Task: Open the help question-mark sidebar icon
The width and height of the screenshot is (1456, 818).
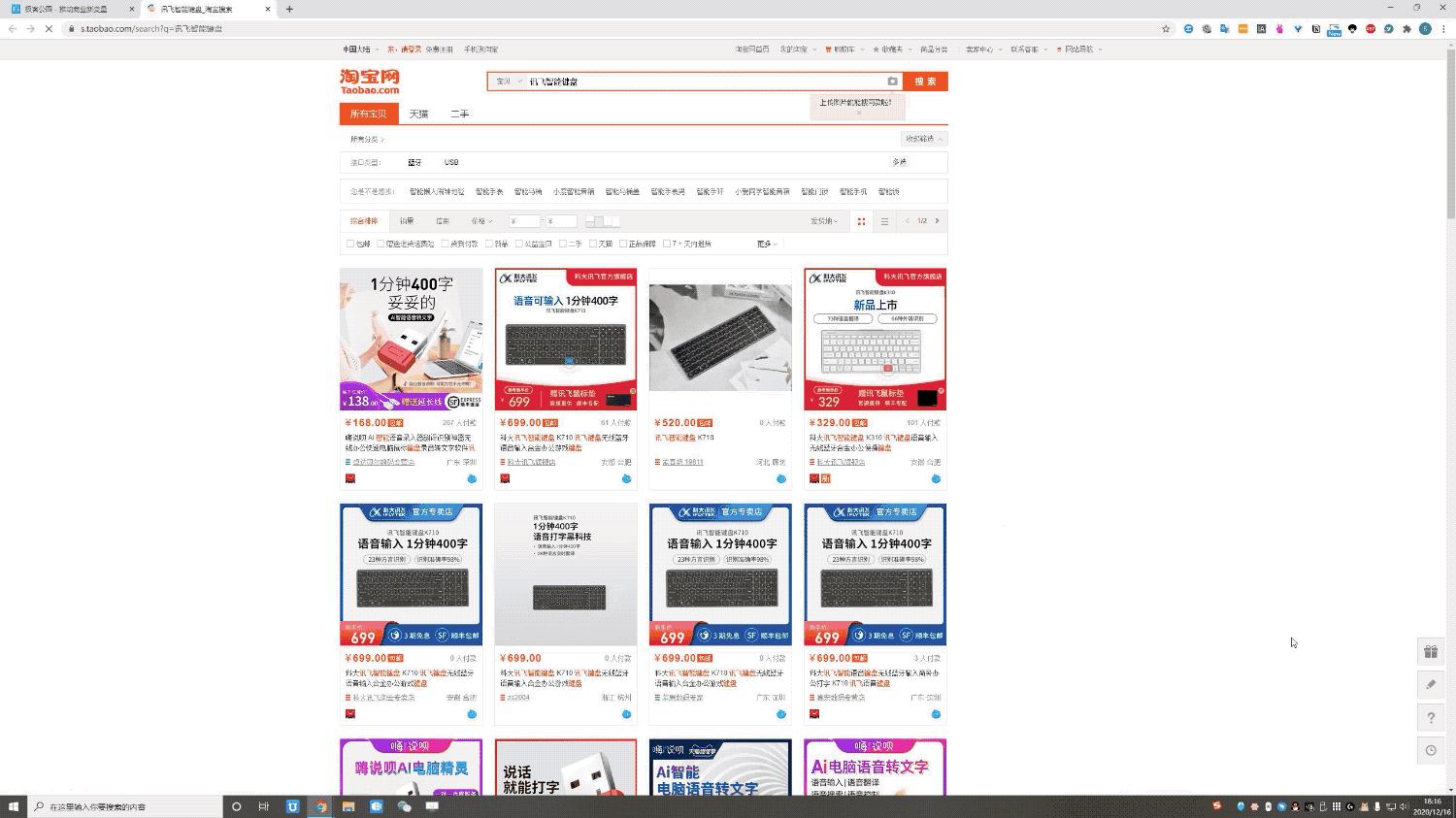Action: tap(1431, 718)
